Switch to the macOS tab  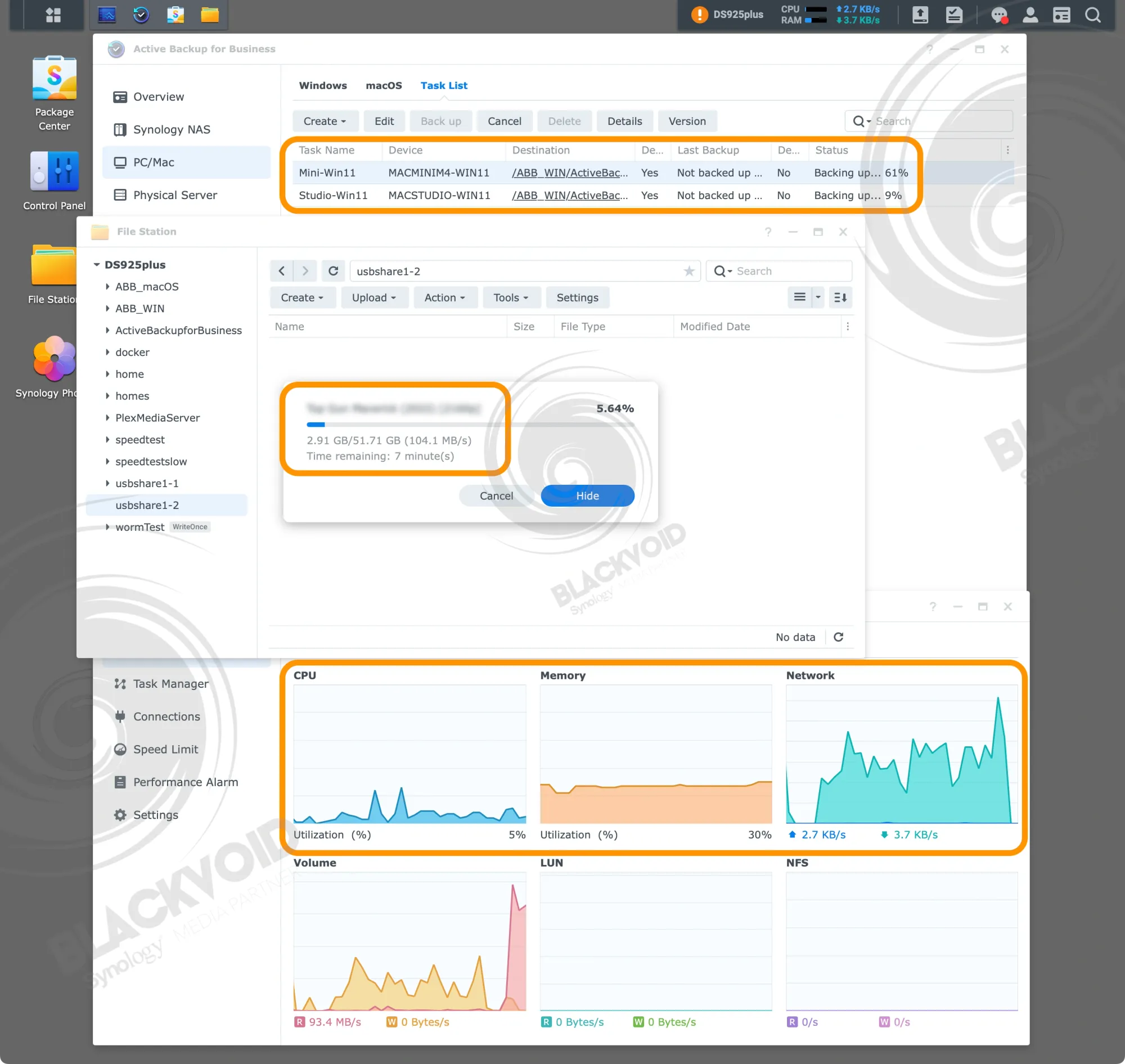384,85
